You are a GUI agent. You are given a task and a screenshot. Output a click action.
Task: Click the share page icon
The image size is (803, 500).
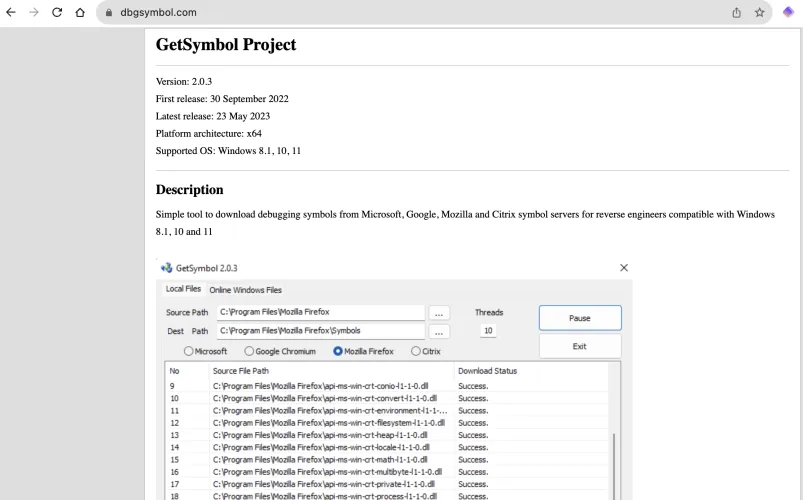(x=737, y=12)
